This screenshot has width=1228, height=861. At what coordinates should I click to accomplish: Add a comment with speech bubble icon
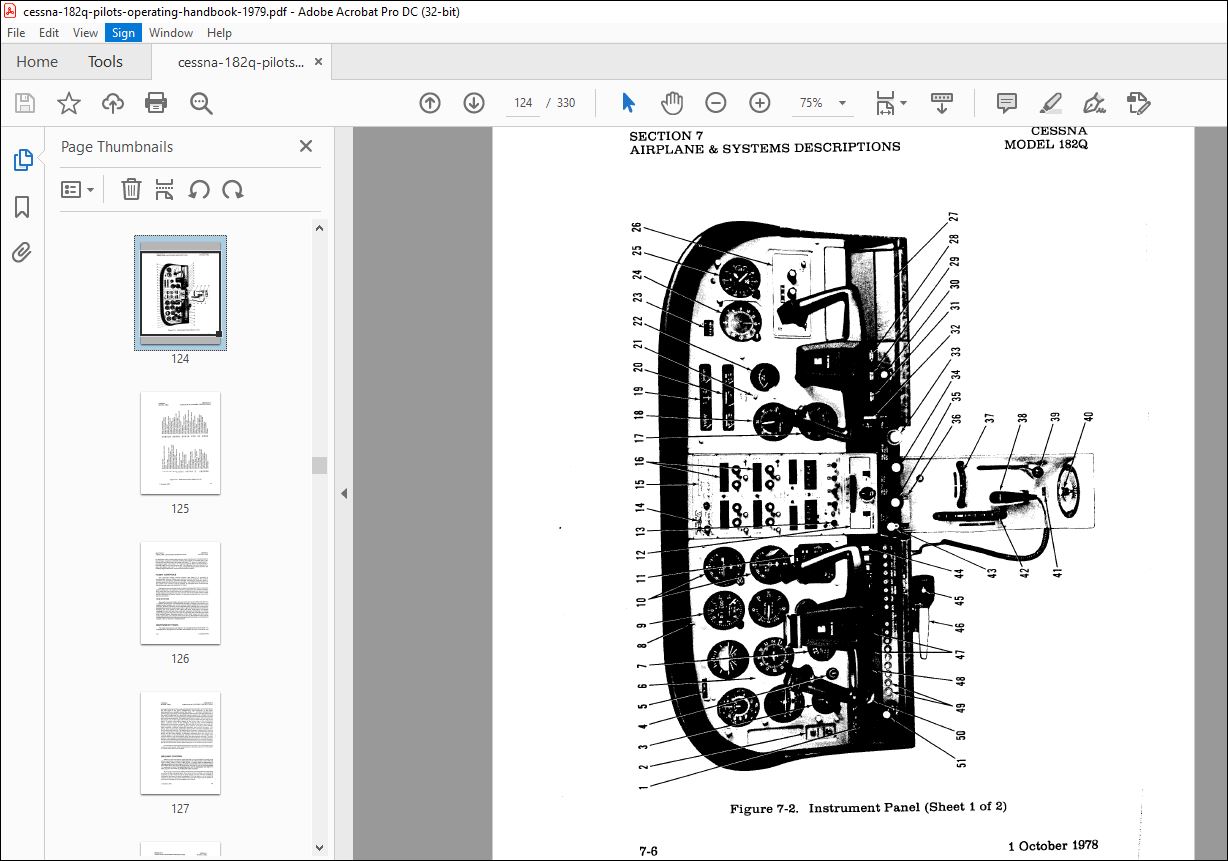click(1007, 103)
